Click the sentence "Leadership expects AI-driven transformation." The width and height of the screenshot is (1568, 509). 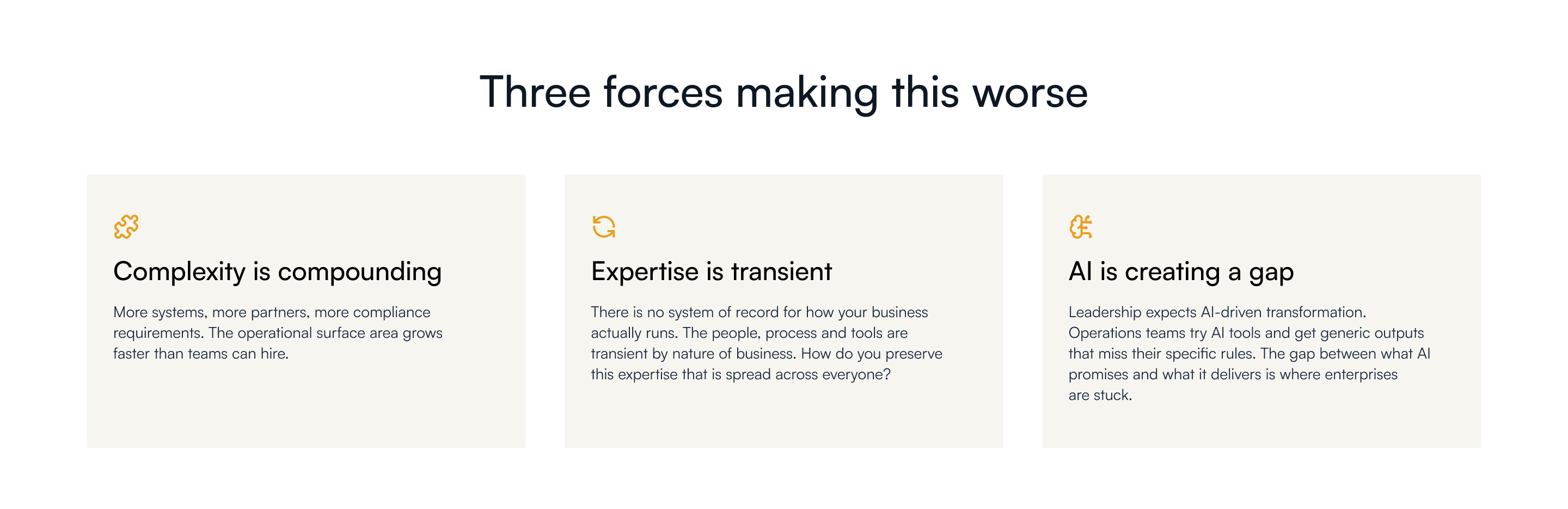(x=1217, y=312)
